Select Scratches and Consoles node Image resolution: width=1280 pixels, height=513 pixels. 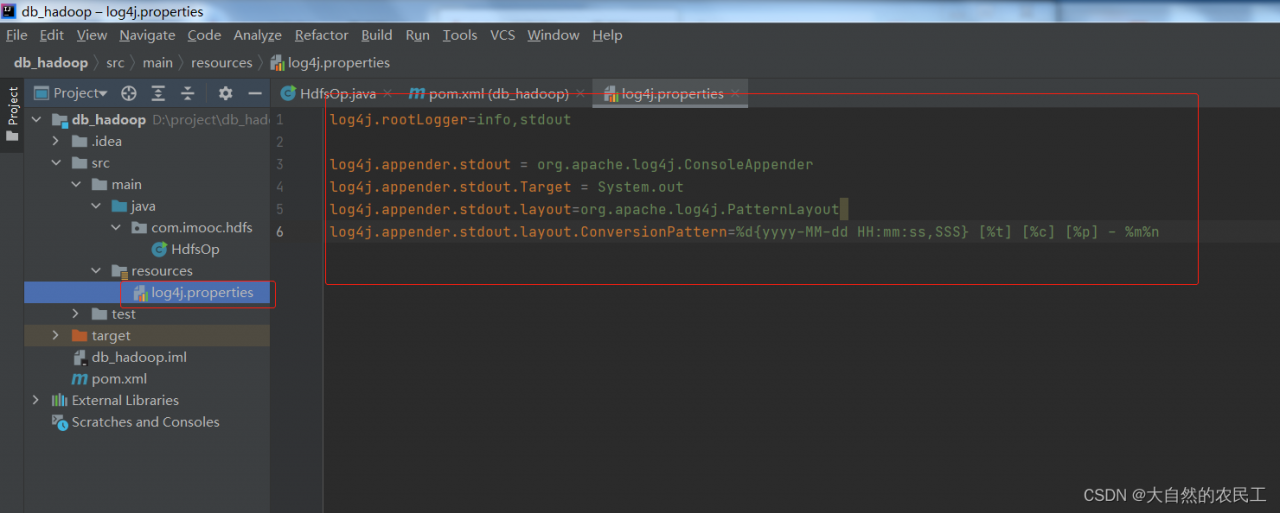(147, 422)
